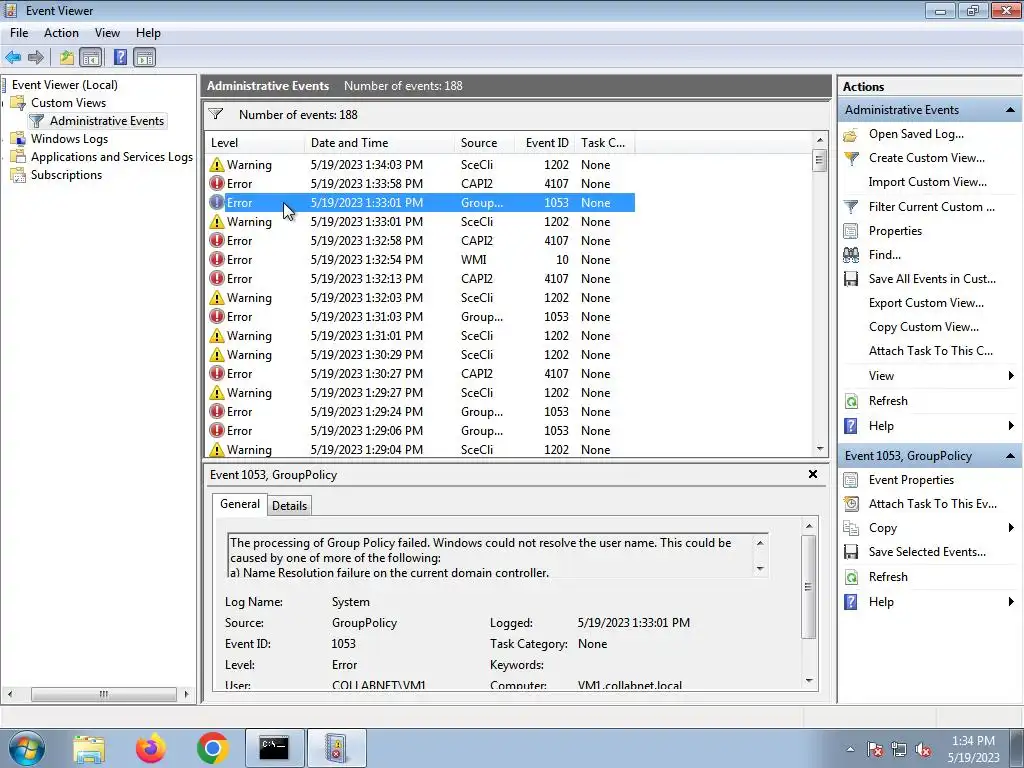Open Command Prompt from the taskbar

click(x=274, y=748)
